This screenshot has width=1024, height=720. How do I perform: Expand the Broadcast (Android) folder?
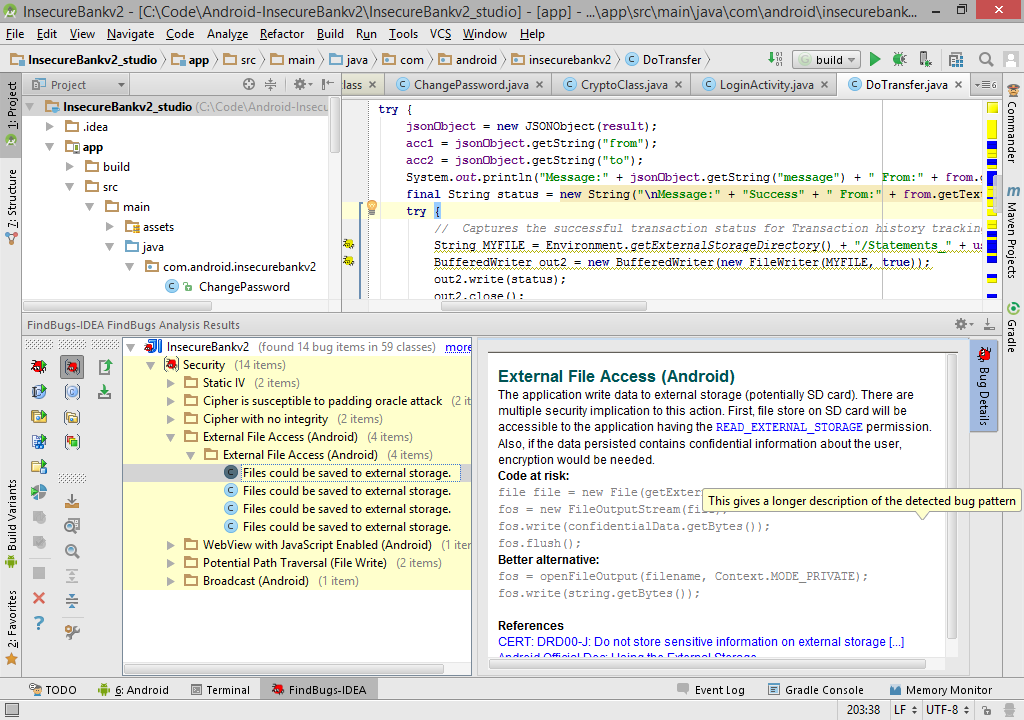click(x=171, y=581)
